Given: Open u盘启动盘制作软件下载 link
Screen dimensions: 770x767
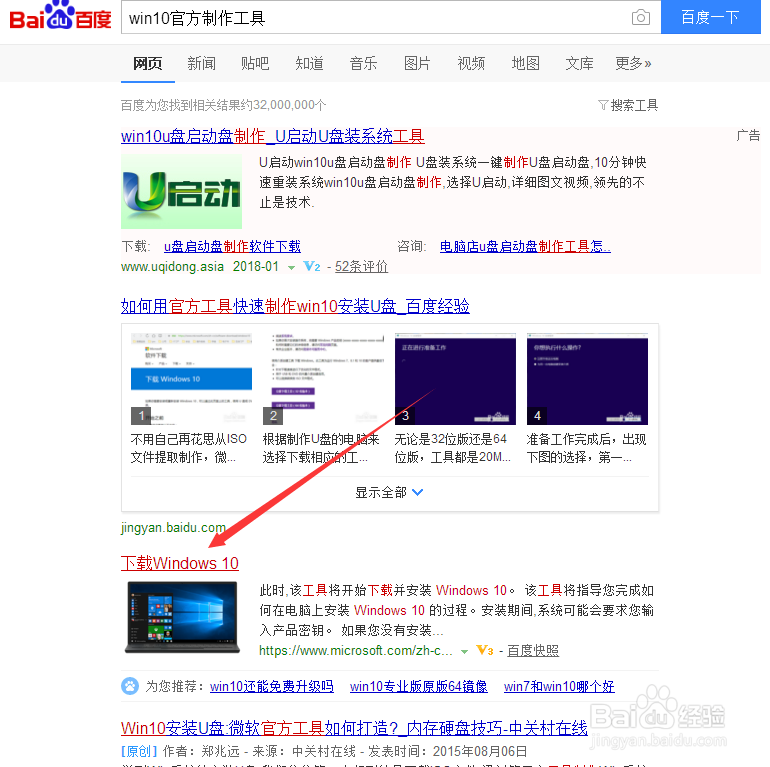Looking at the screenshot, I should (x=232, y=246).
